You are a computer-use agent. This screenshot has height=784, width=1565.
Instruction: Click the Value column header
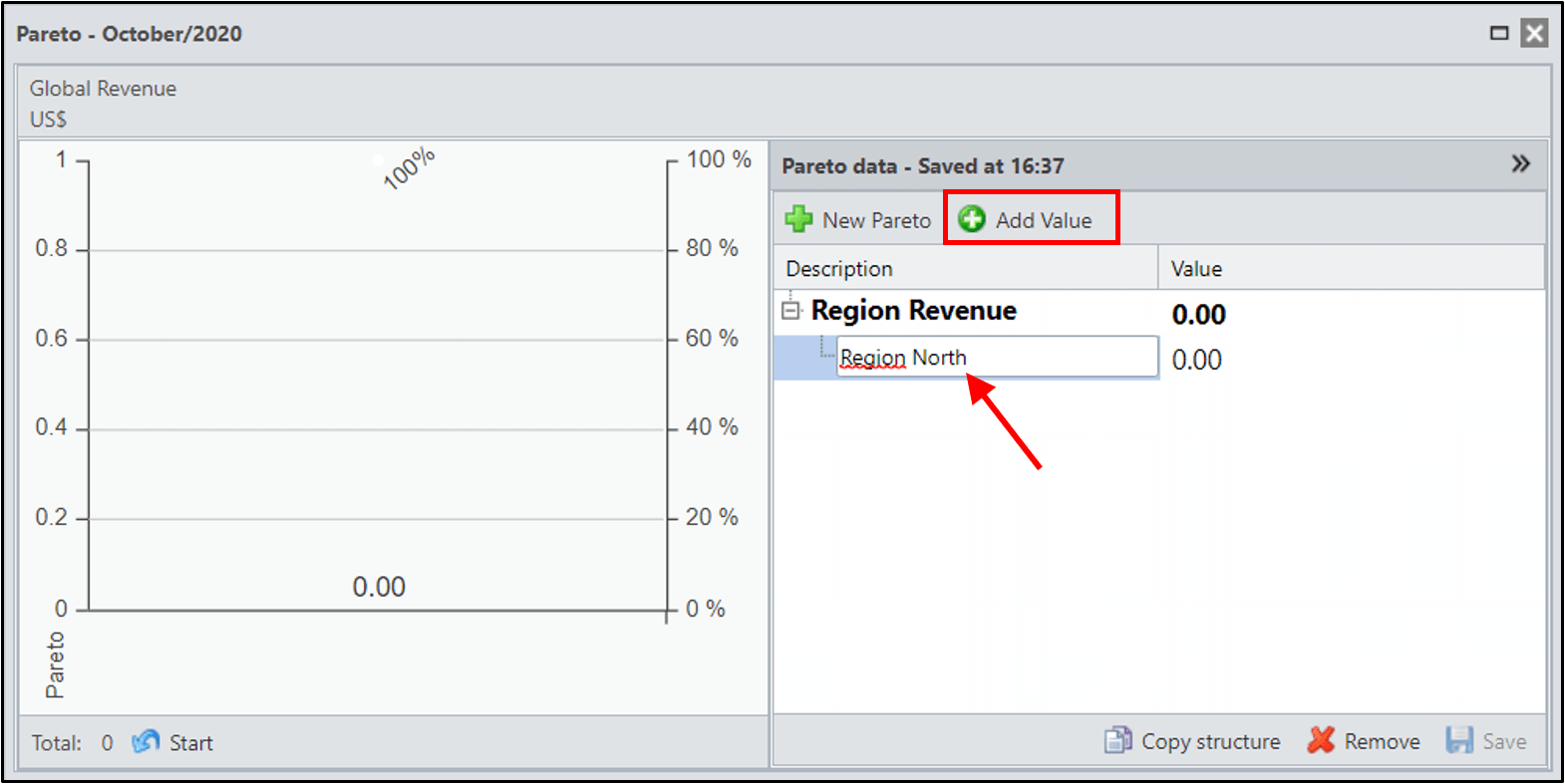1351,268
